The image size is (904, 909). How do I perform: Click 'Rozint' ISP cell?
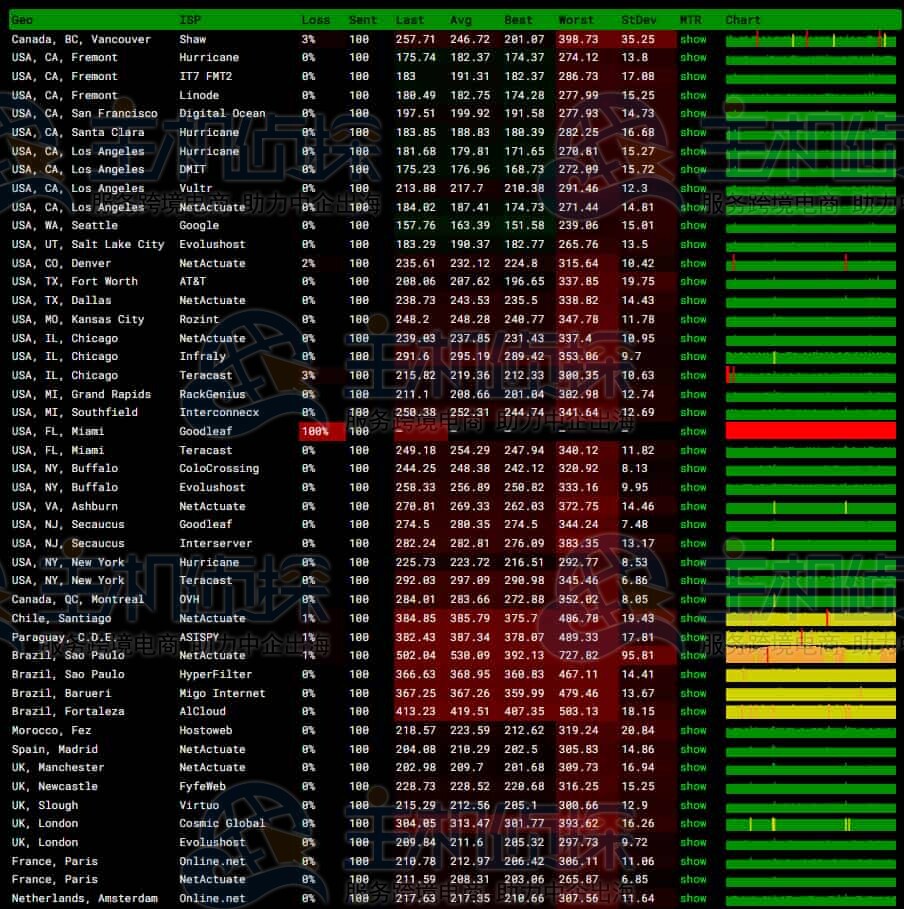click(199, 319)
